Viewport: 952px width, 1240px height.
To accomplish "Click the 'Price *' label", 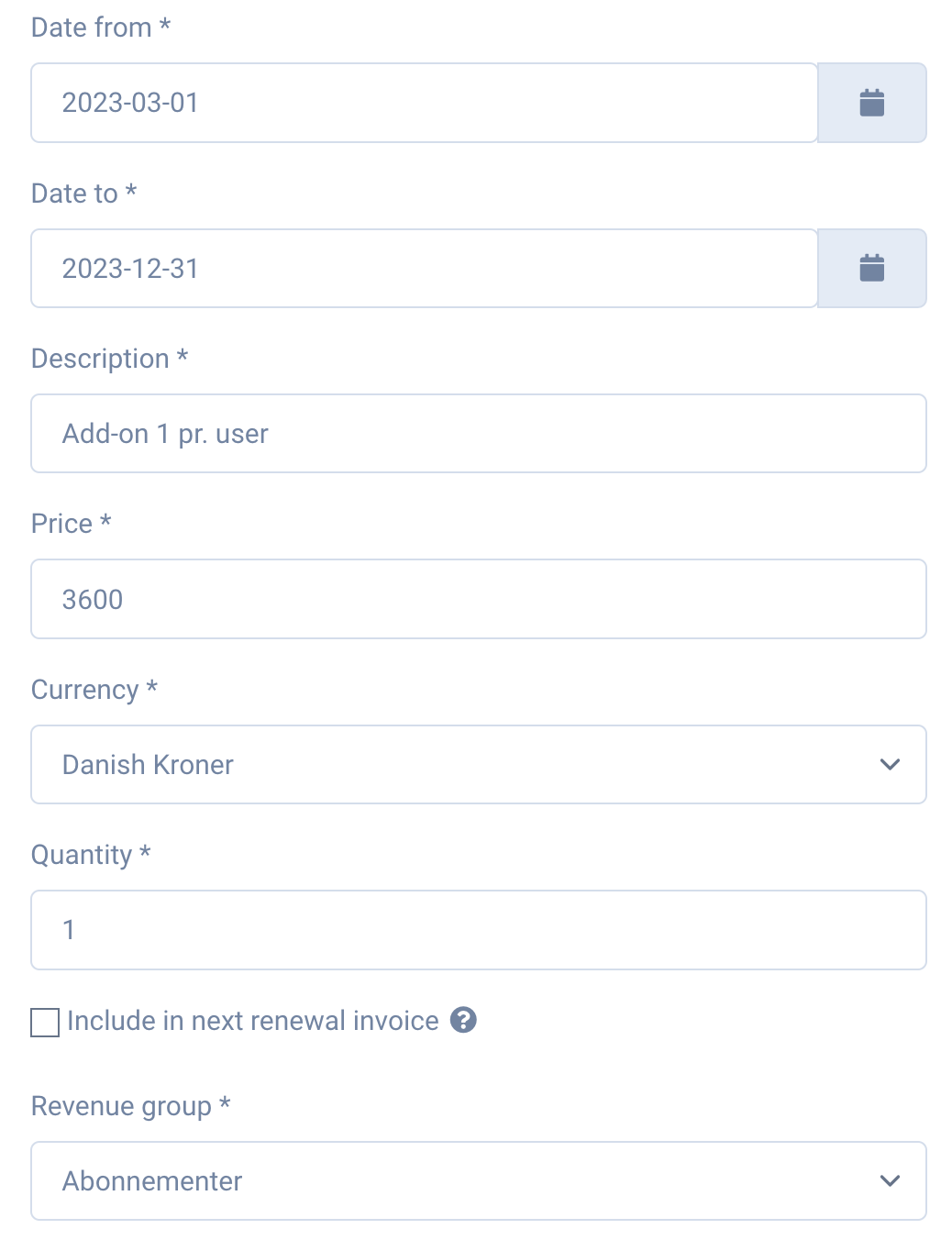I will click(72, 524).
